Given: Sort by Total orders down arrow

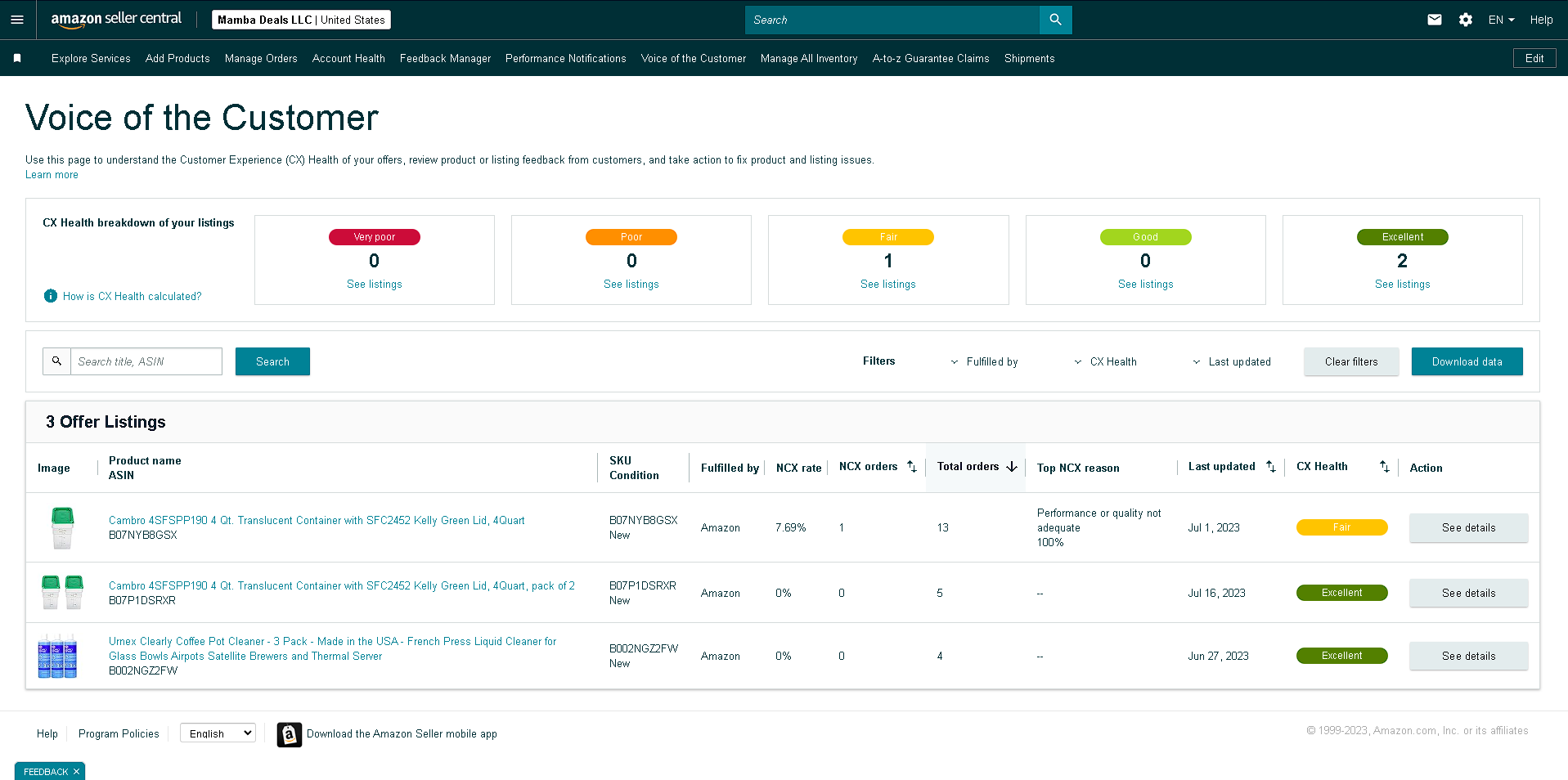Looking at the screenshot, I should point(1012,466).
